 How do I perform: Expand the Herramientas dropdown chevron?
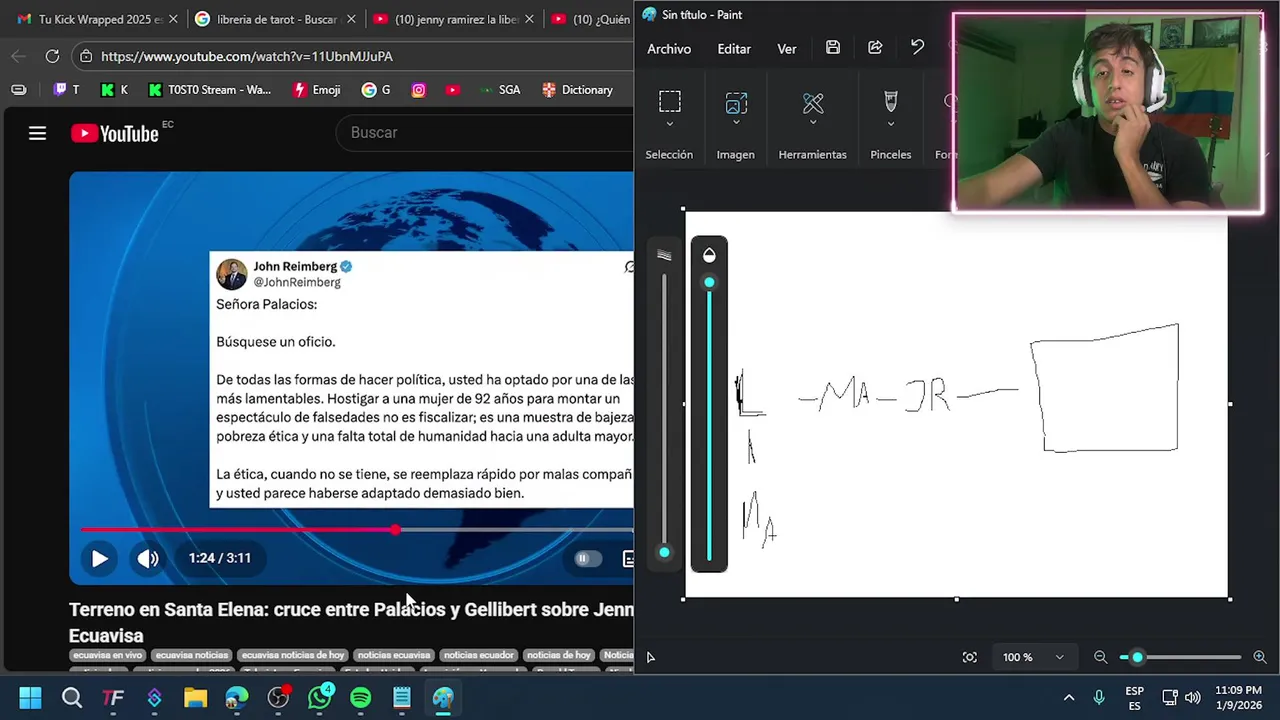coord(813,124)
